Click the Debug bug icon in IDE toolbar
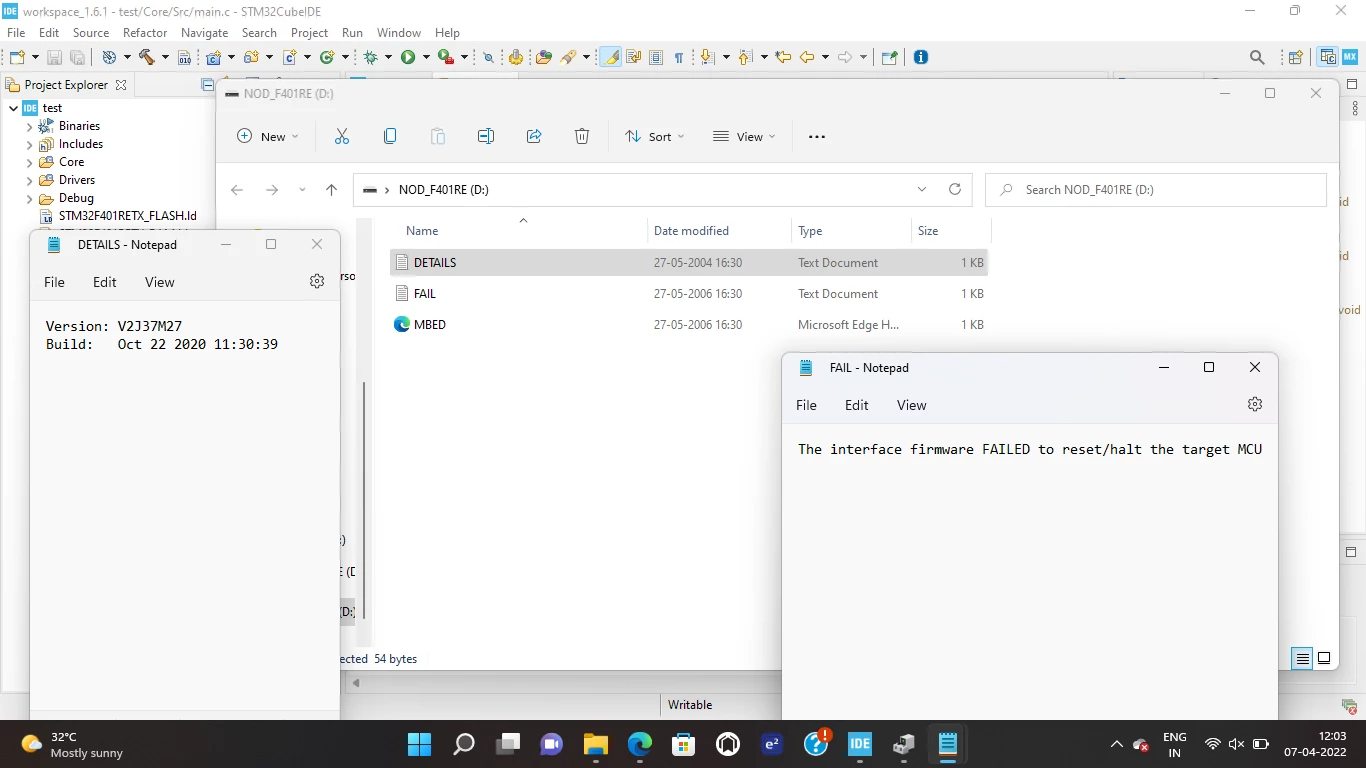The image size is (1366, 768). pos(371,57)
